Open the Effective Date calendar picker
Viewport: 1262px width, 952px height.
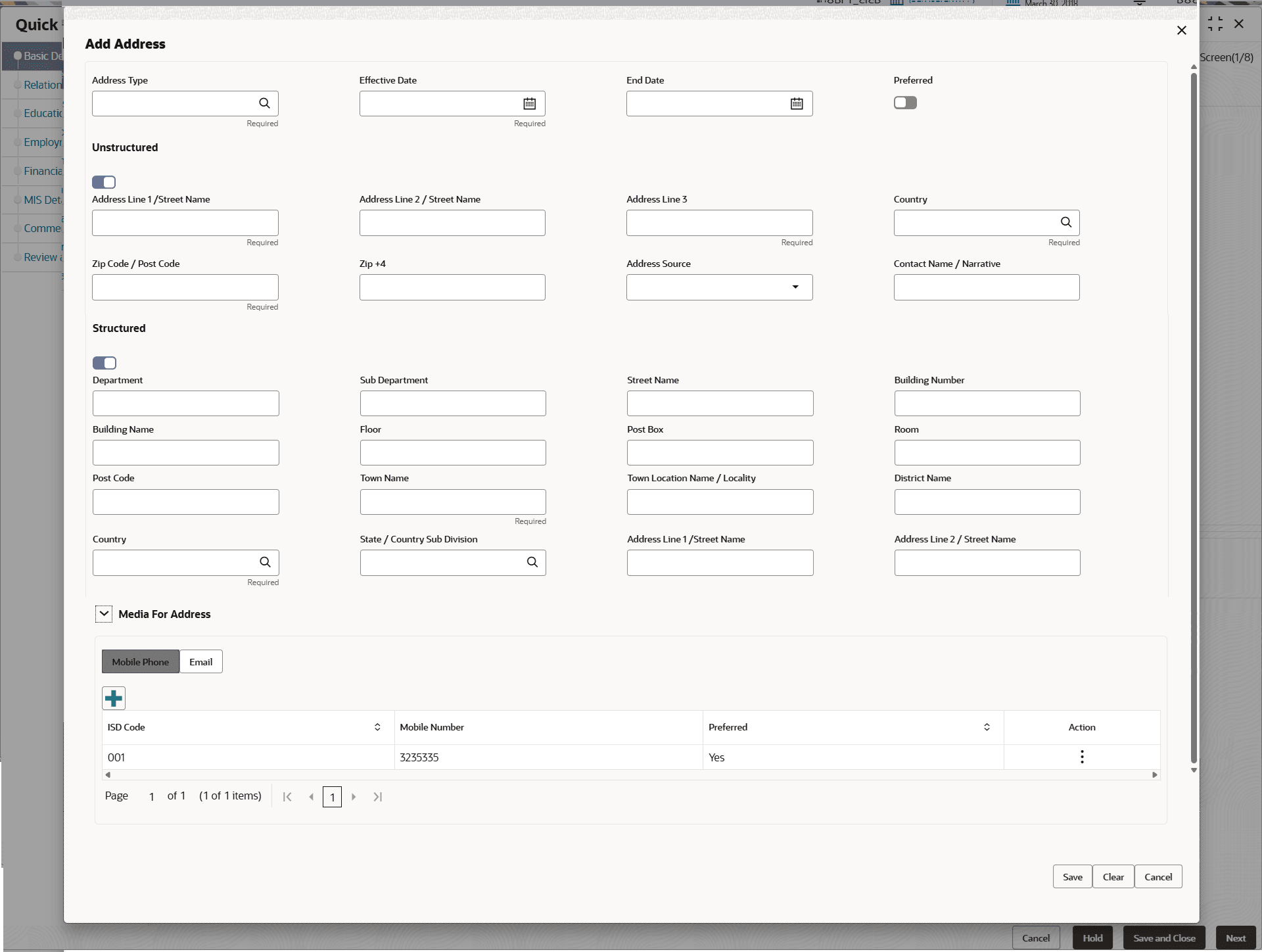[529, 103]
